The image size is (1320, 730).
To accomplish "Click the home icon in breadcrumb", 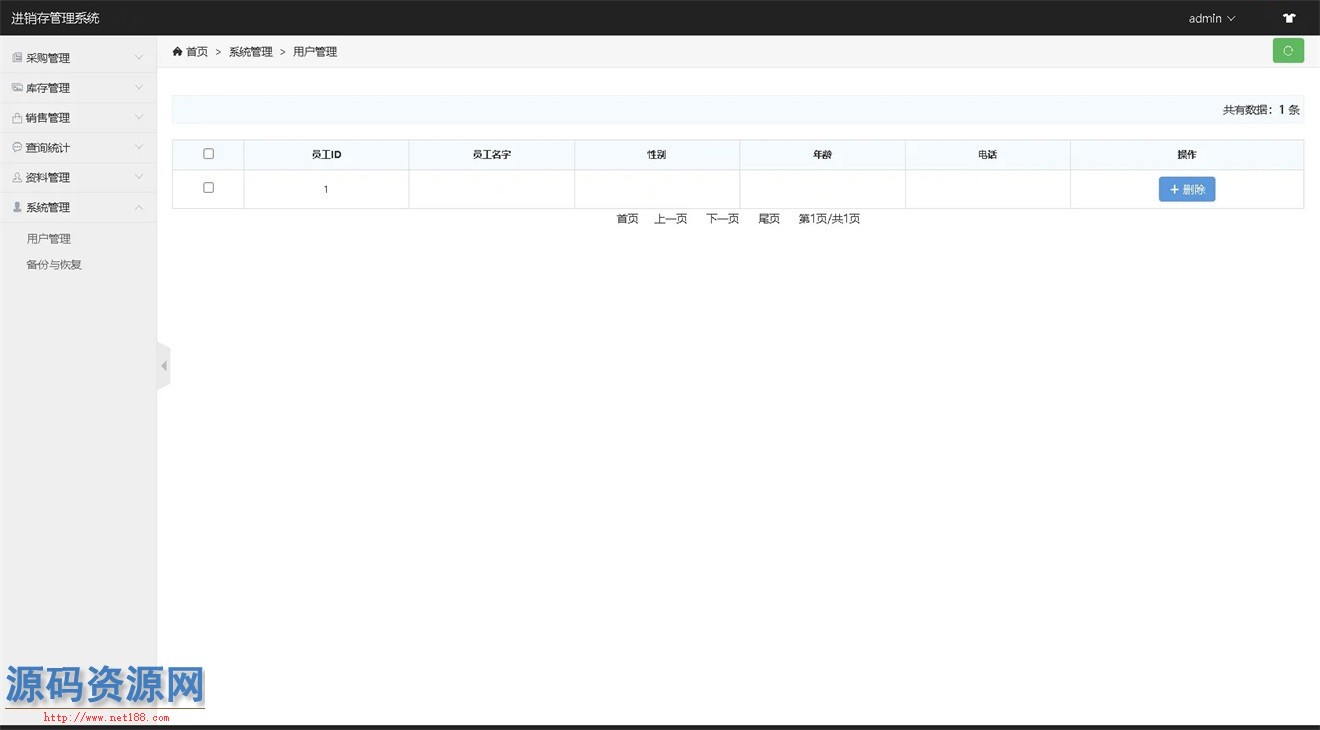I will [178, 51].
